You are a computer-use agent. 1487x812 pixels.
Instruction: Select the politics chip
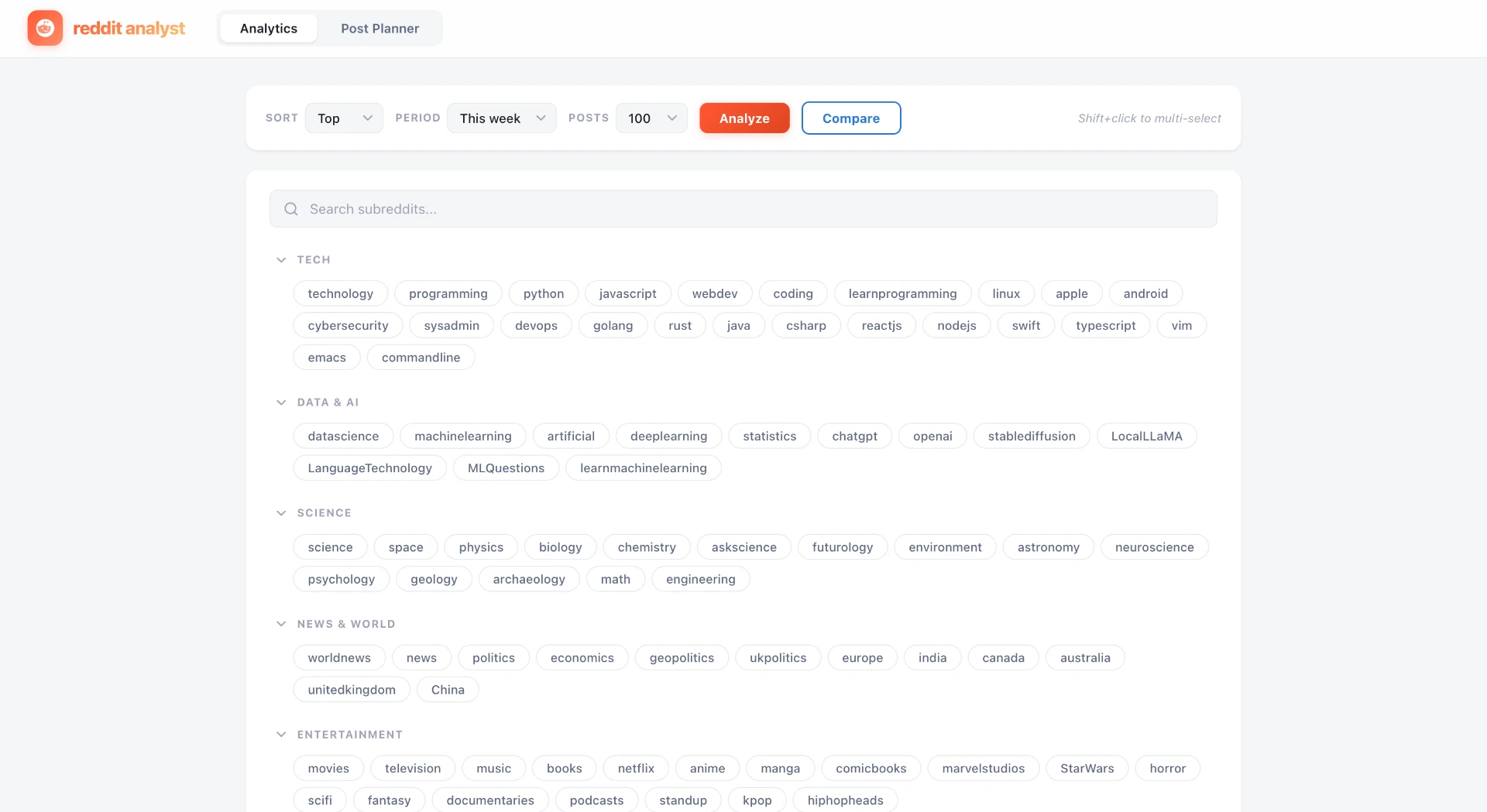[x=494, y=658]
